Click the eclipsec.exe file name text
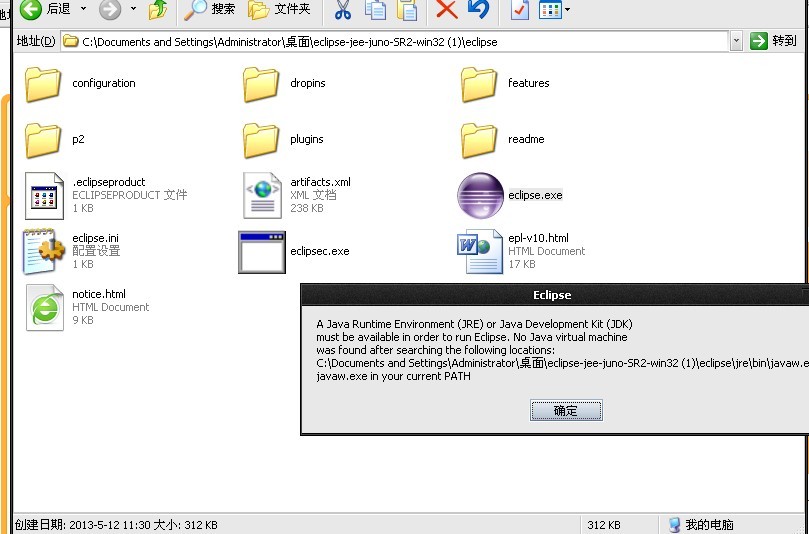This screenshot has height=534, width=809. 319,252
